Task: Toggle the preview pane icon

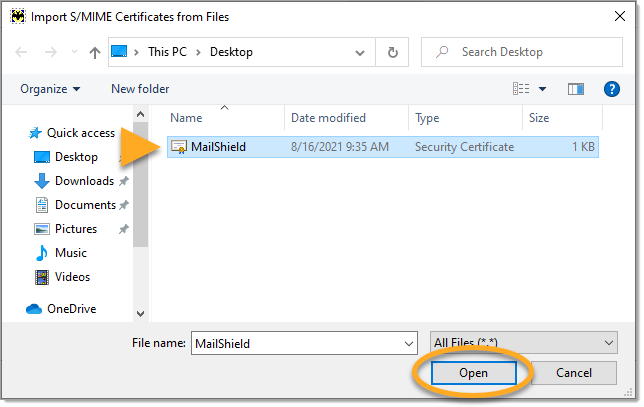Action: pos(575,89)
